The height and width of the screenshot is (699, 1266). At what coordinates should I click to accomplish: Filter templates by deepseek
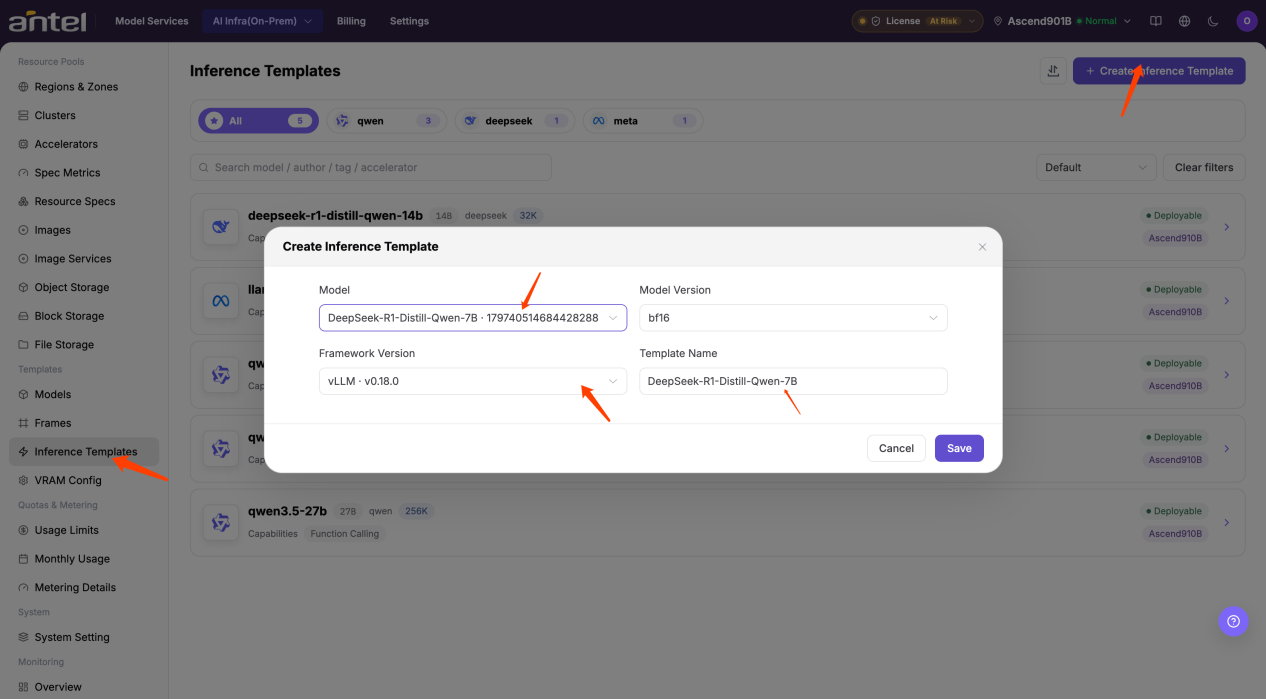click(515, 121)
